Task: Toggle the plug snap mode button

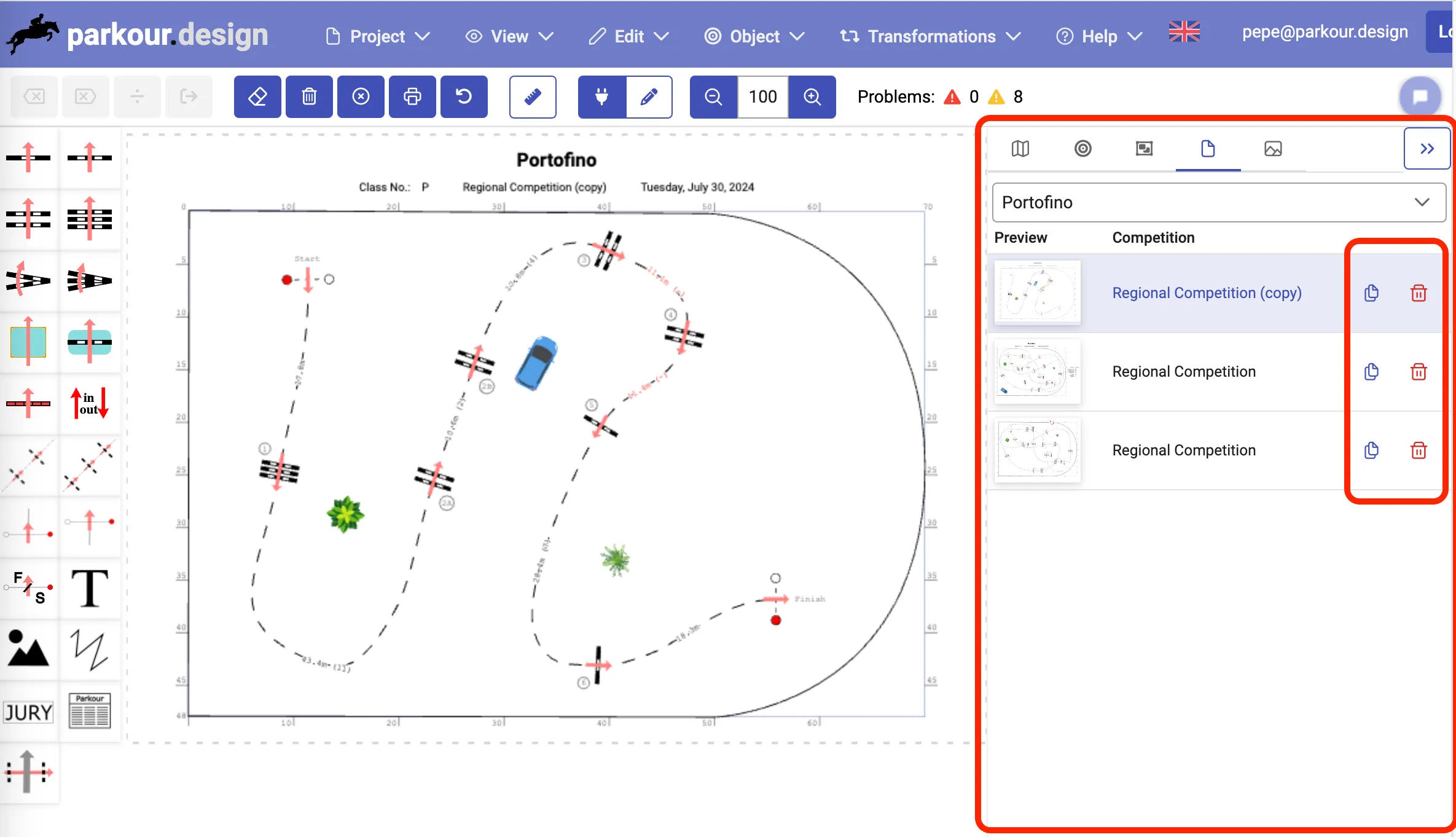Action: click(x=602, y=96)
